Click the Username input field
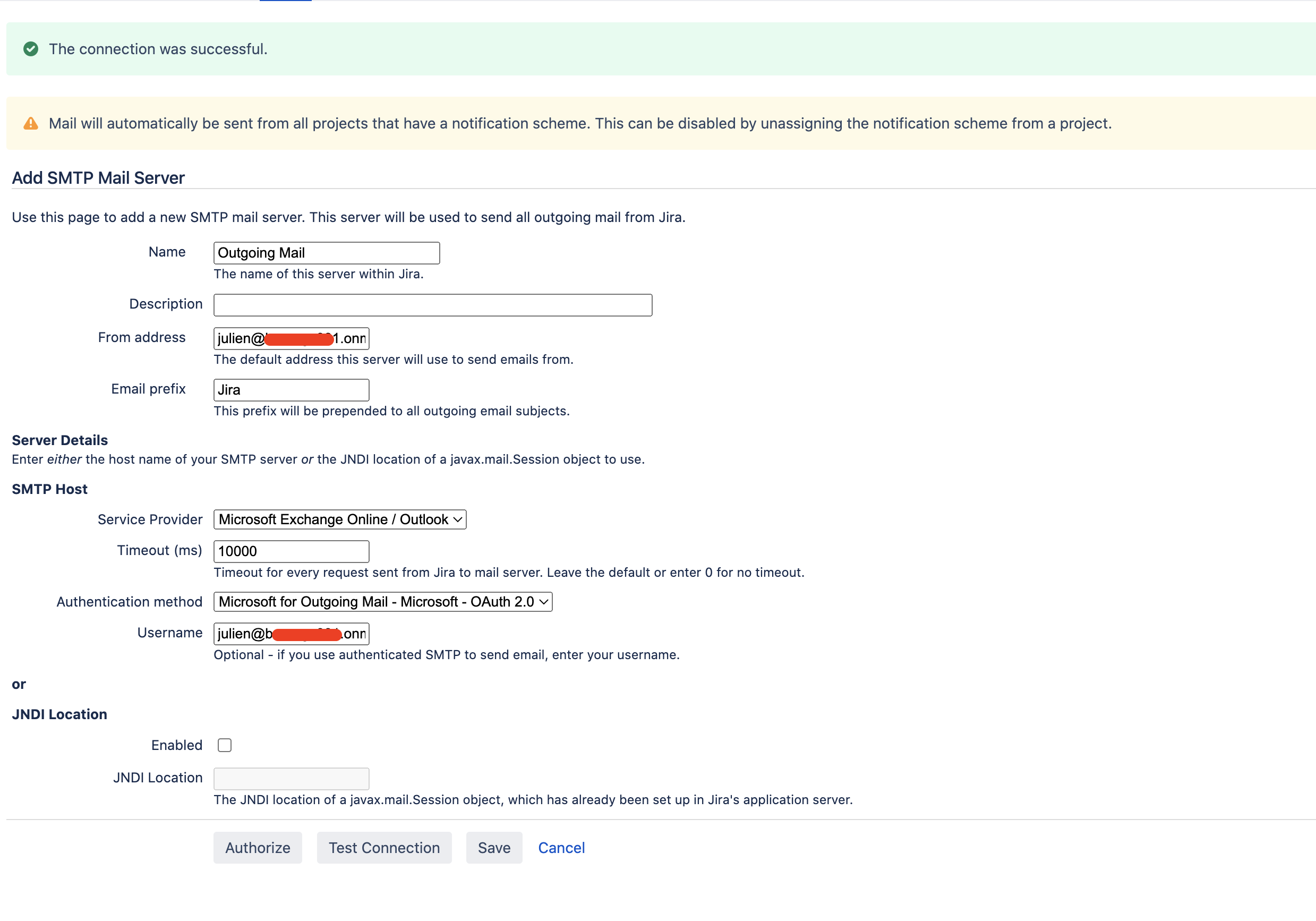 pyautogui.click(x=291, y=633)
